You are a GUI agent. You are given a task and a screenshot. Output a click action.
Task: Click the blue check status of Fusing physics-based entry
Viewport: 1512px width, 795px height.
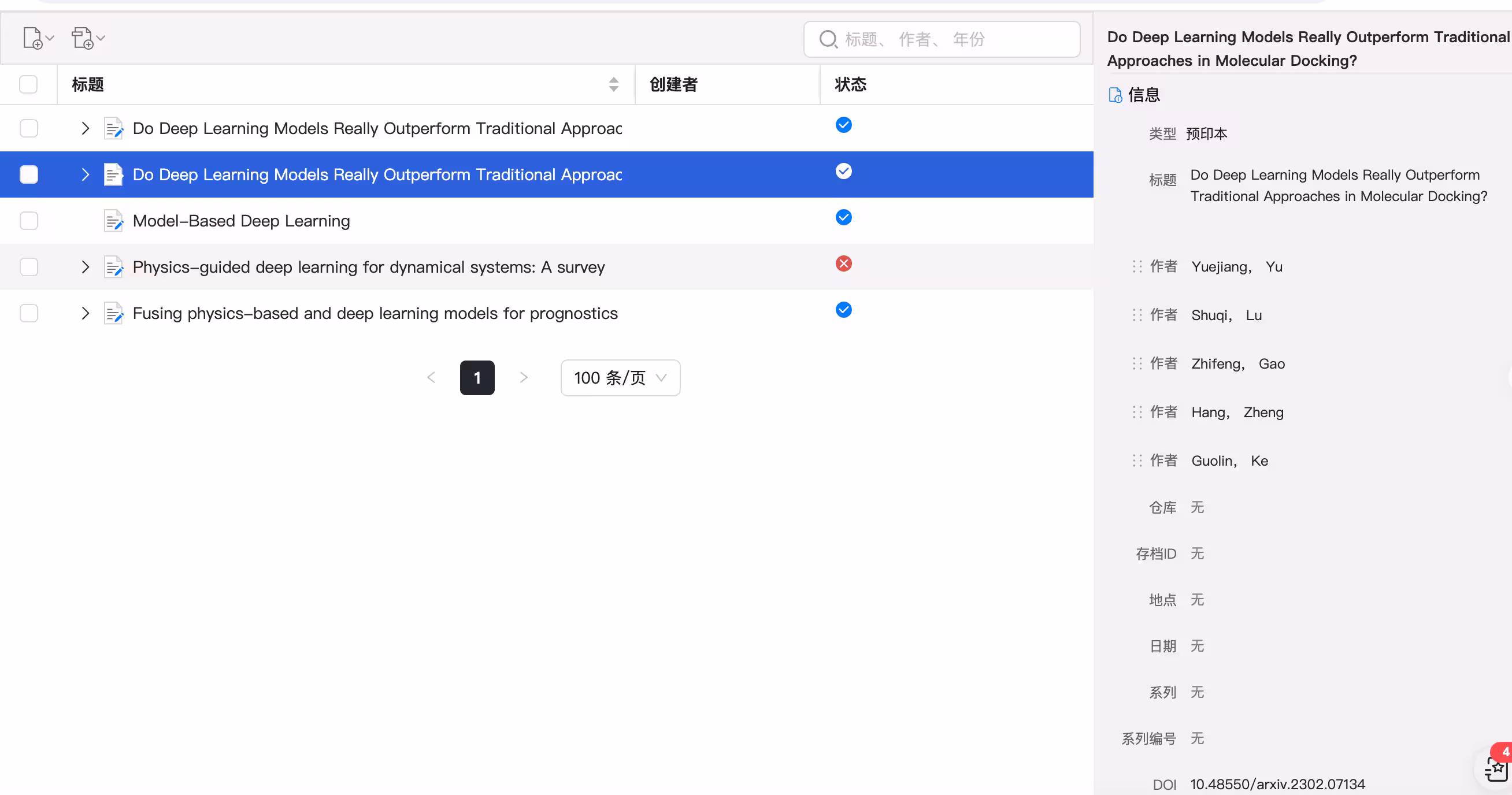[843, 309]
